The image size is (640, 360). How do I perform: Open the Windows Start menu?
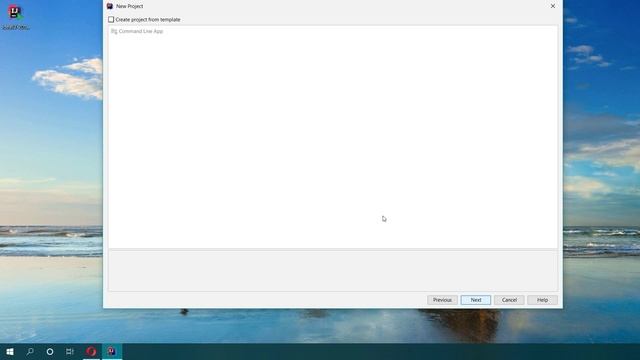[10, 351]
